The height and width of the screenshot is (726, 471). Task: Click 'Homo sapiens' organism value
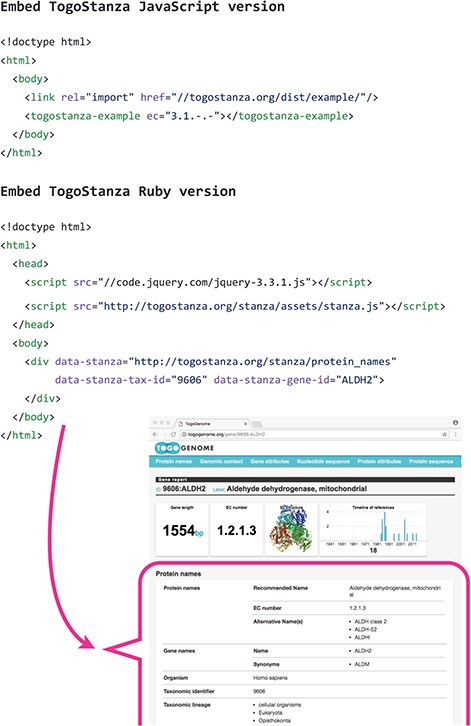click(270, 678)
